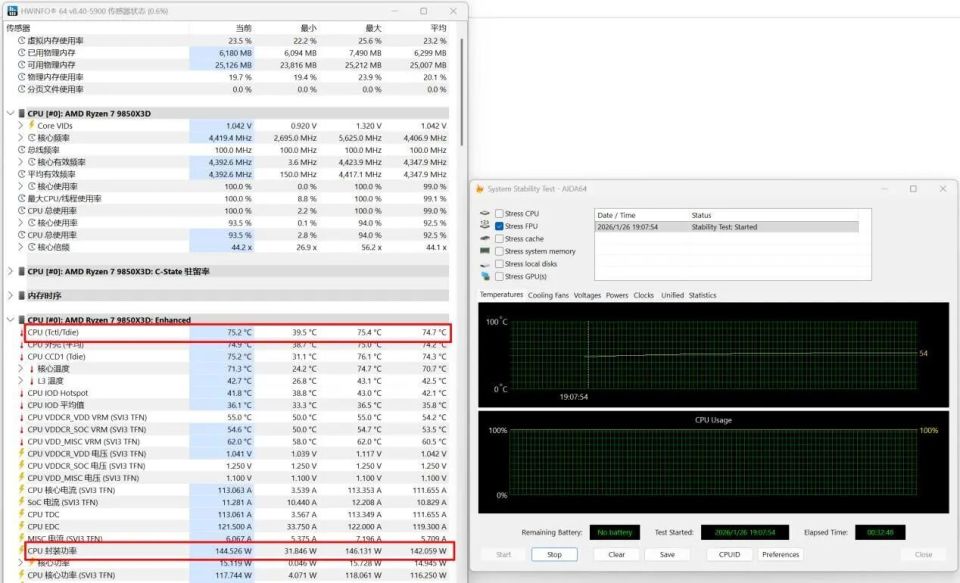Click the thermometer icon of CPU IOD Hotspot row
Viewport: 960px width, 583px height.
pyautogui.click(x=21, y=393)
